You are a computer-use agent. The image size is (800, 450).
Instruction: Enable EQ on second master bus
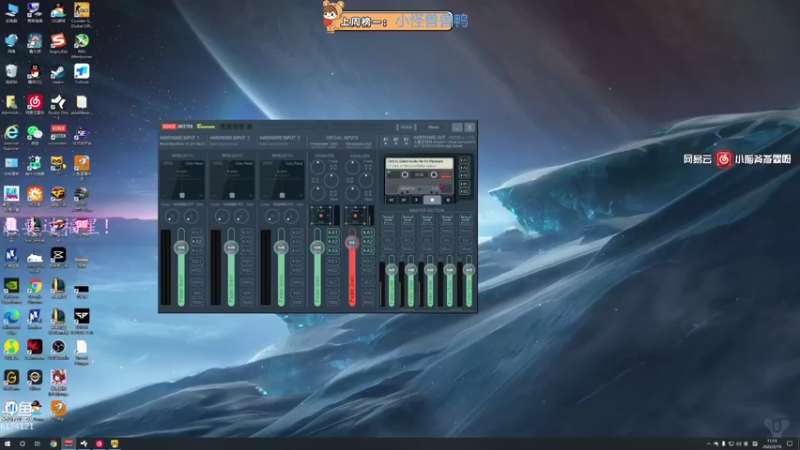tap(407, 240)
